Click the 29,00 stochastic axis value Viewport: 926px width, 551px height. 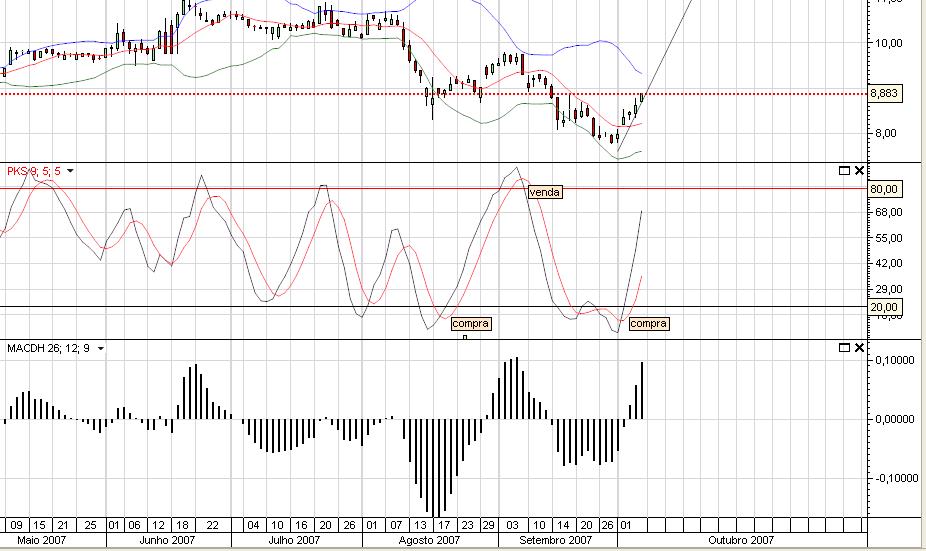(889, 289)
